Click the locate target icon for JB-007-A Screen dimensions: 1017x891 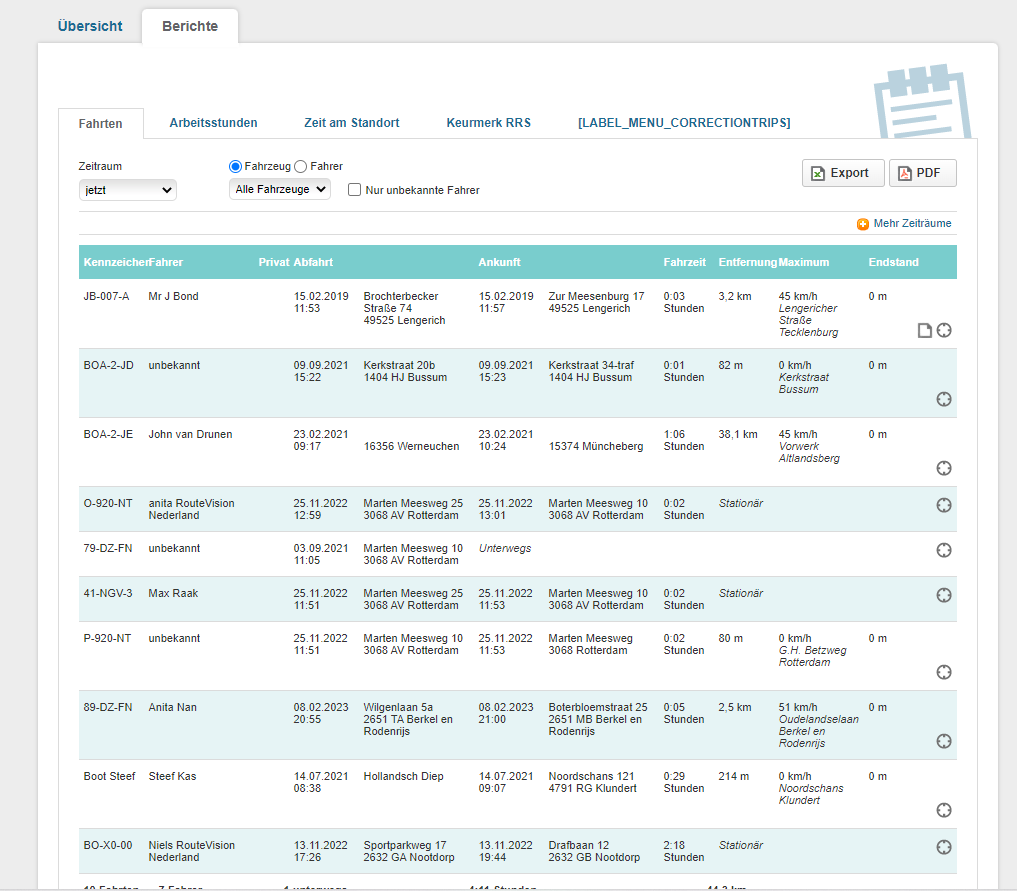point(944,331)
